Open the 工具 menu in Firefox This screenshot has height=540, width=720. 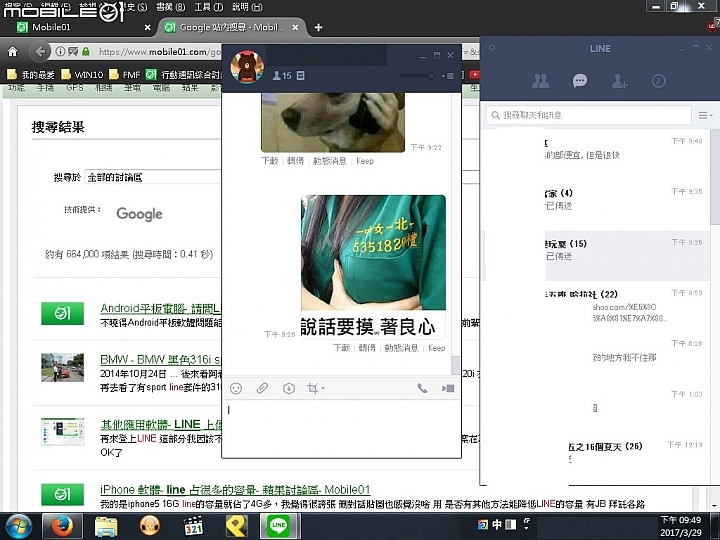coord(208,7)
